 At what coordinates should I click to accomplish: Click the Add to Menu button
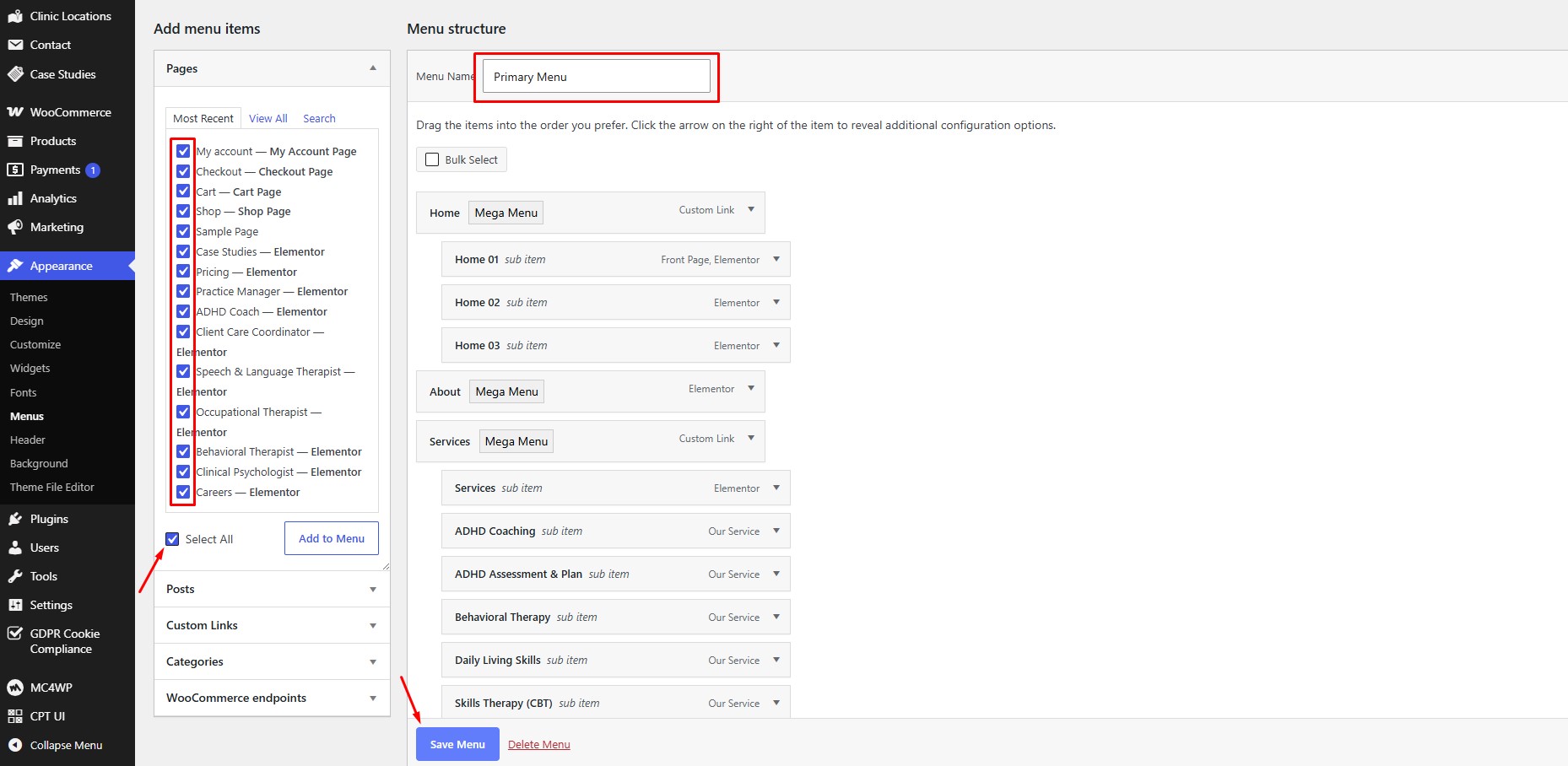point(332,538)
